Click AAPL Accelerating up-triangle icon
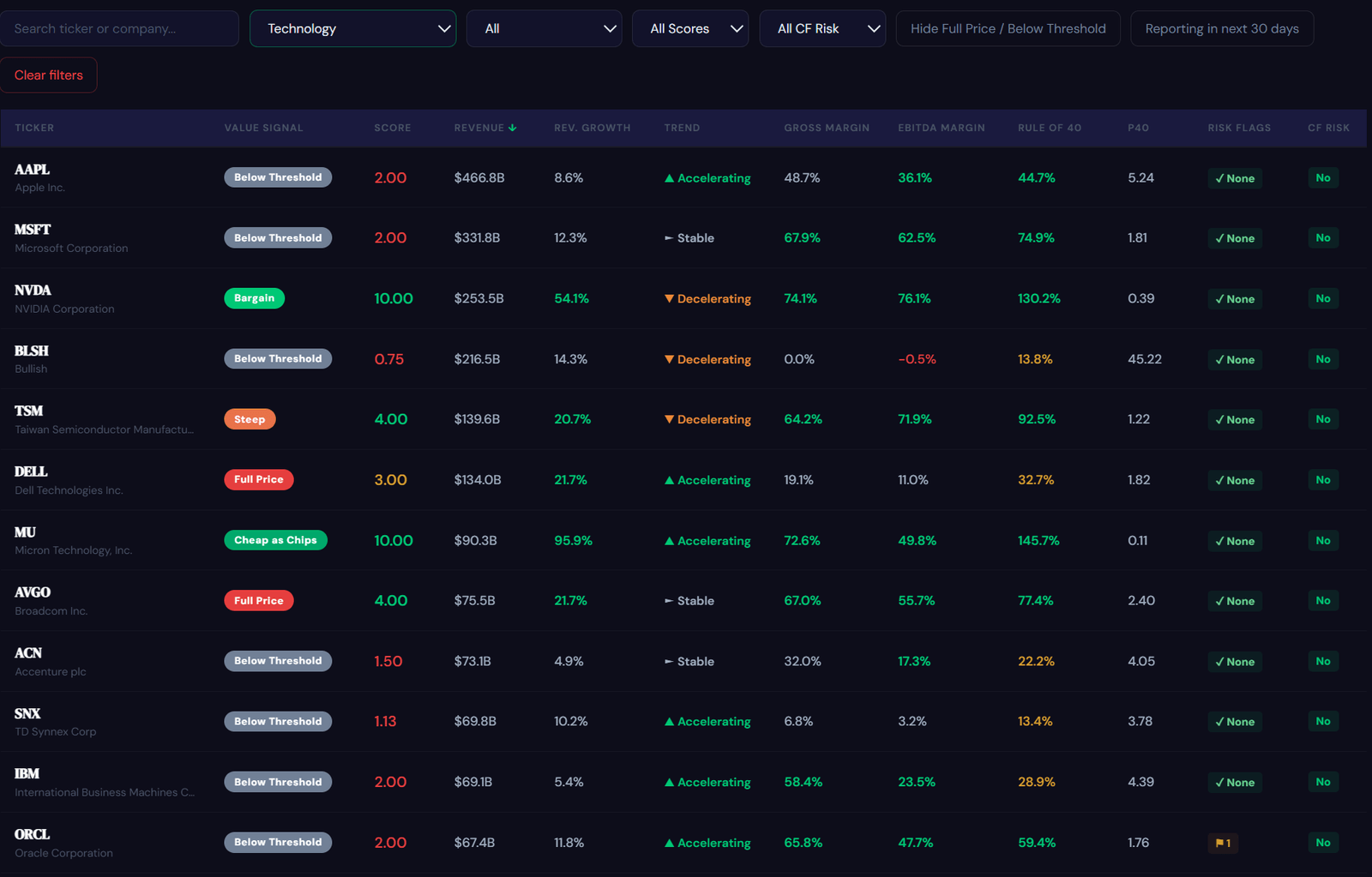This screenshot has width=1372, height=877. (x=669, y=178)
